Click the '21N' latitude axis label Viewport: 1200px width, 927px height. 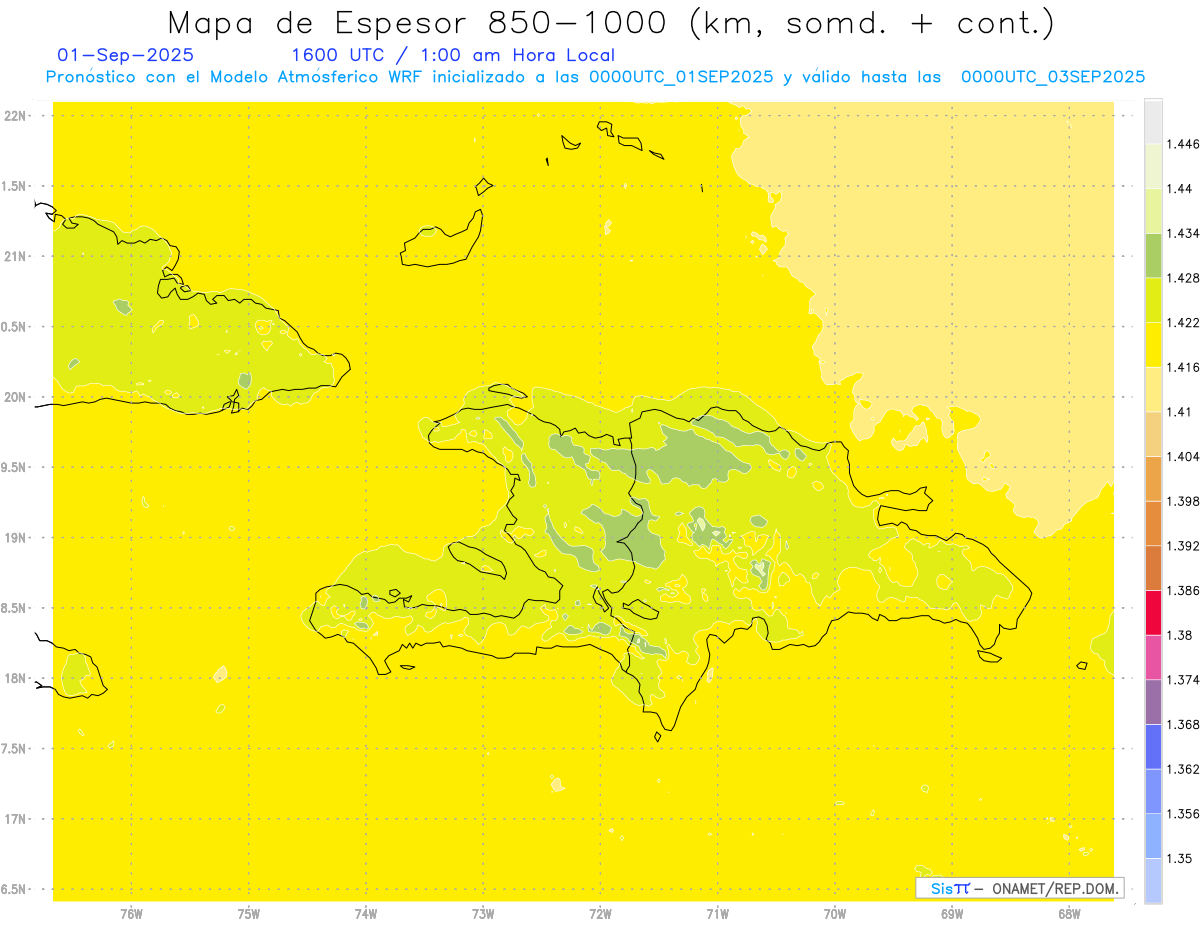click(x=15, y=256)
